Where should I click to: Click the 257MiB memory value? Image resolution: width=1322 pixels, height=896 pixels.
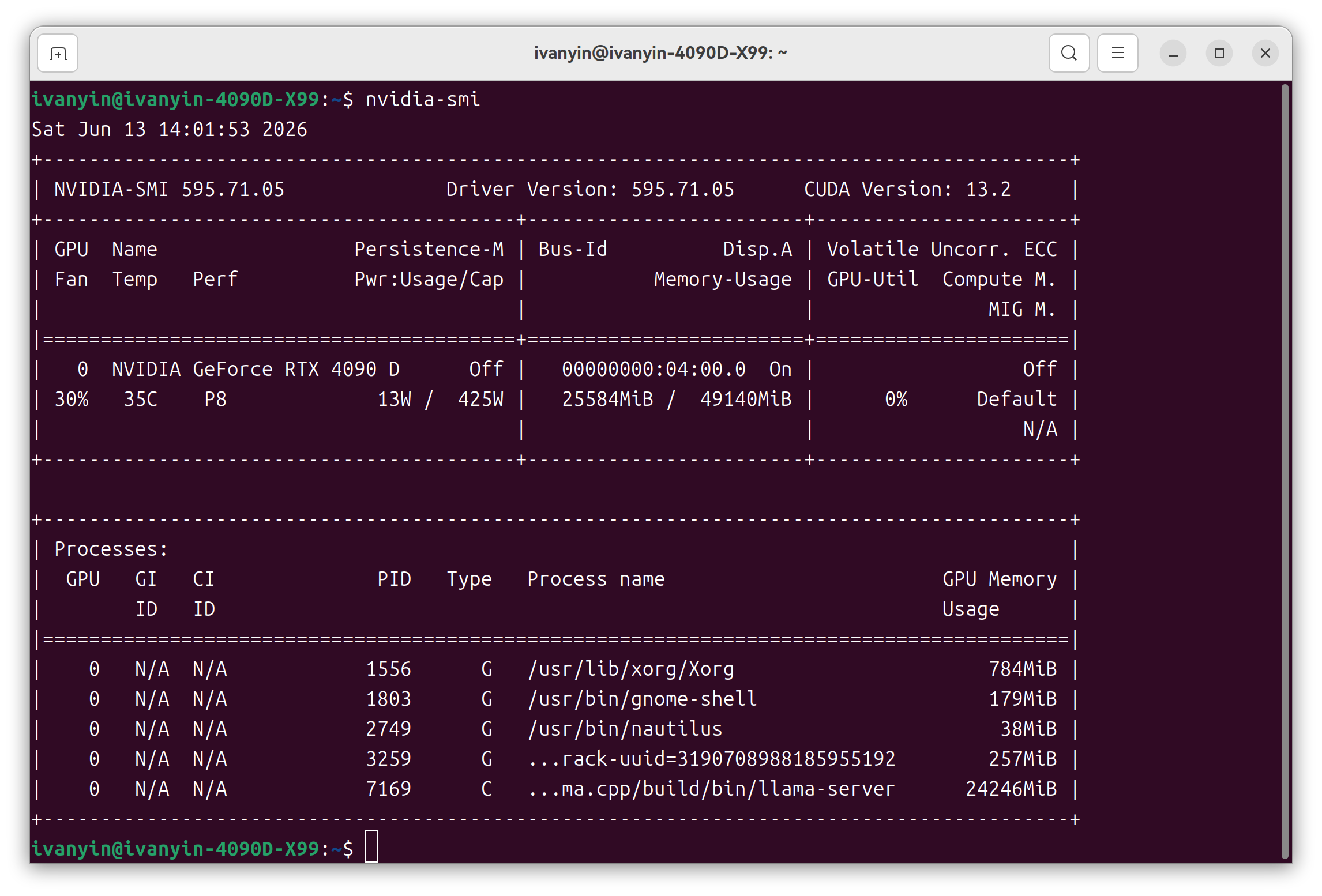click(x=1023, y=759)
